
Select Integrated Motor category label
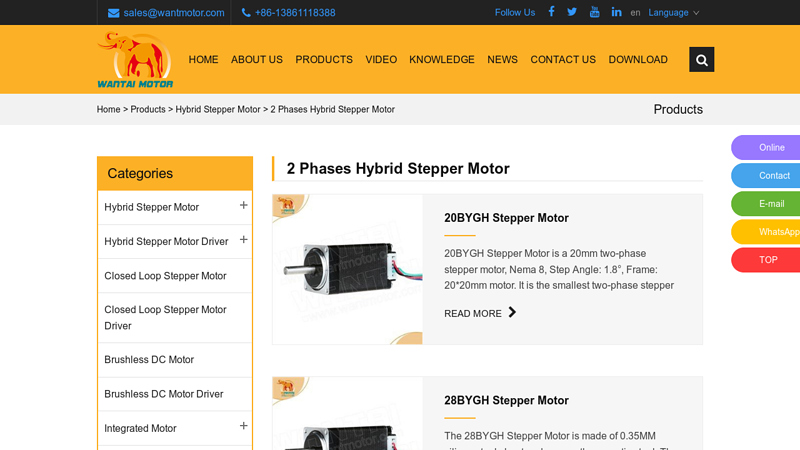[x=140, y=428]
